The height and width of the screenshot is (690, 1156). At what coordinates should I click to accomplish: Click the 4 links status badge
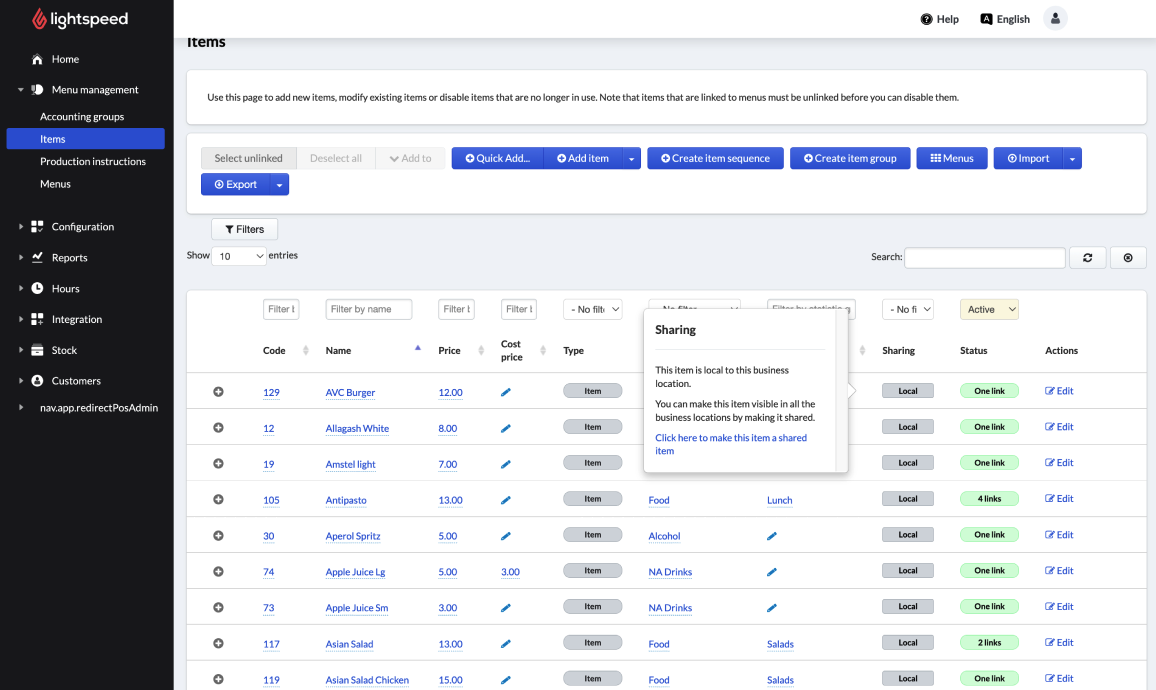tap(989, 499)
